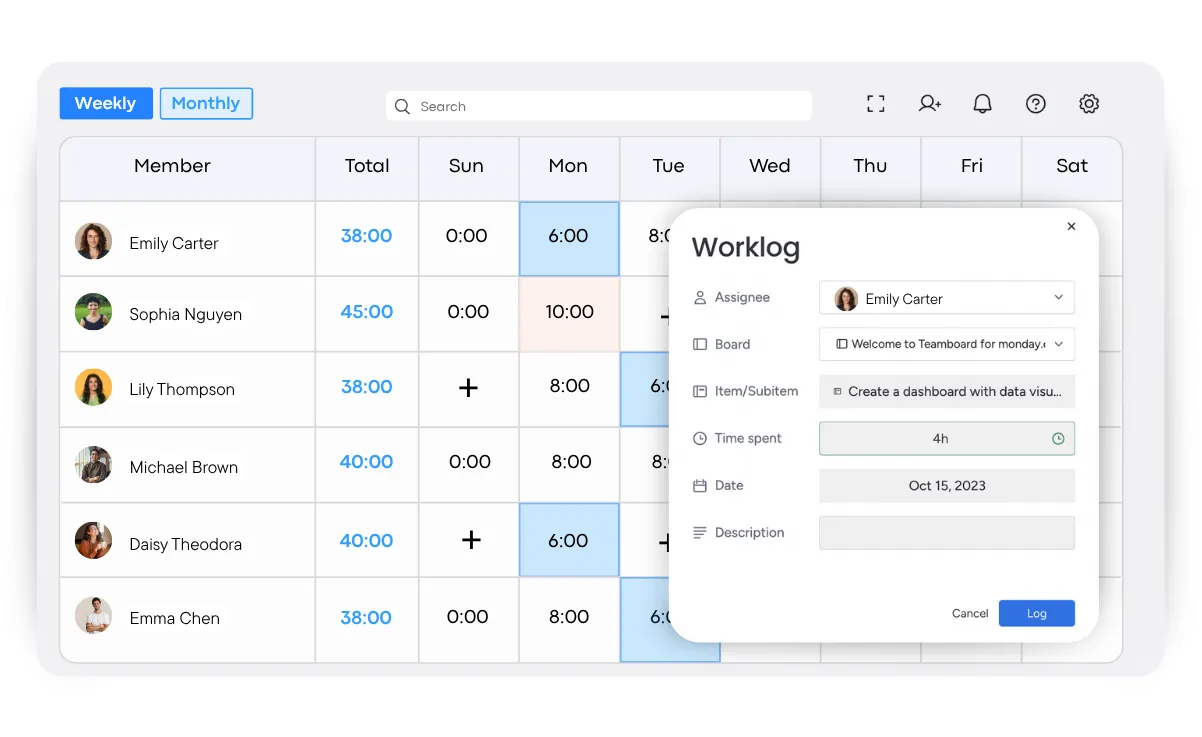Viewport: 1202px width, 737px height.
Task: Open notifications bell icon
Action: [983, 103]
